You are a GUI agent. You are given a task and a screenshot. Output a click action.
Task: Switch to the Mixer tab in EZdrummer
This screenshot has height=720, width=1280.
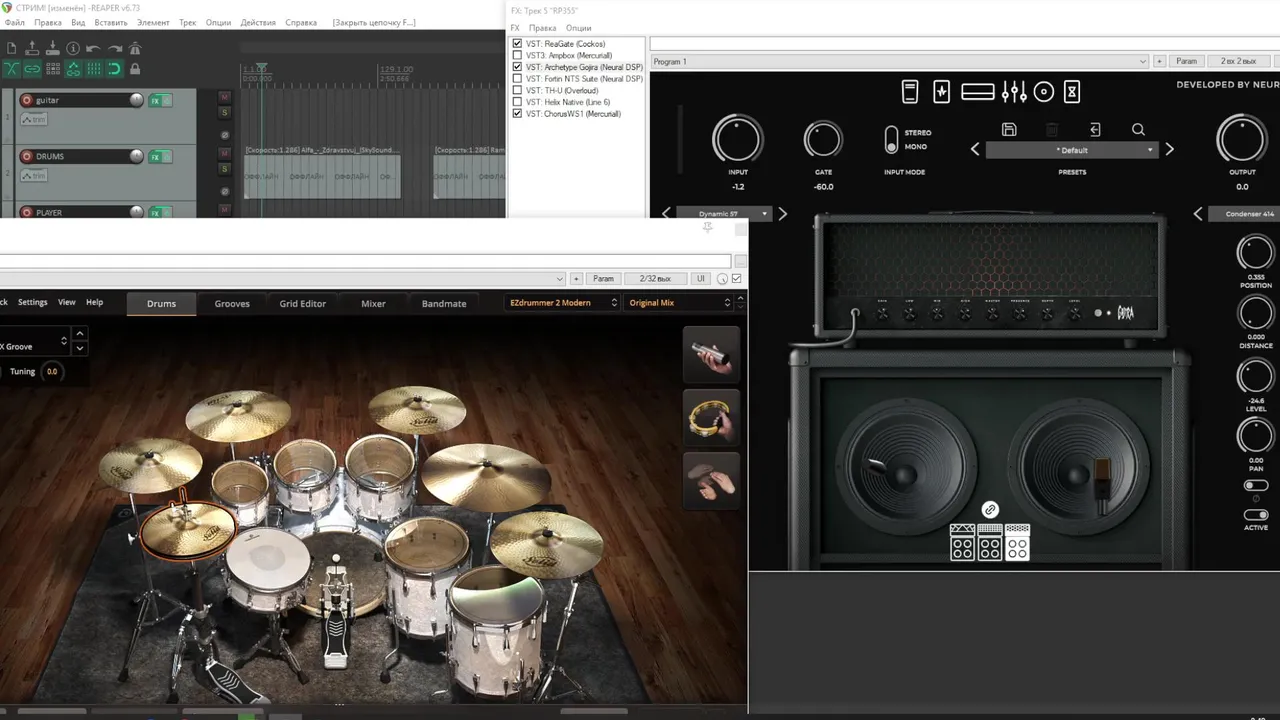click(x=373, y=304)
